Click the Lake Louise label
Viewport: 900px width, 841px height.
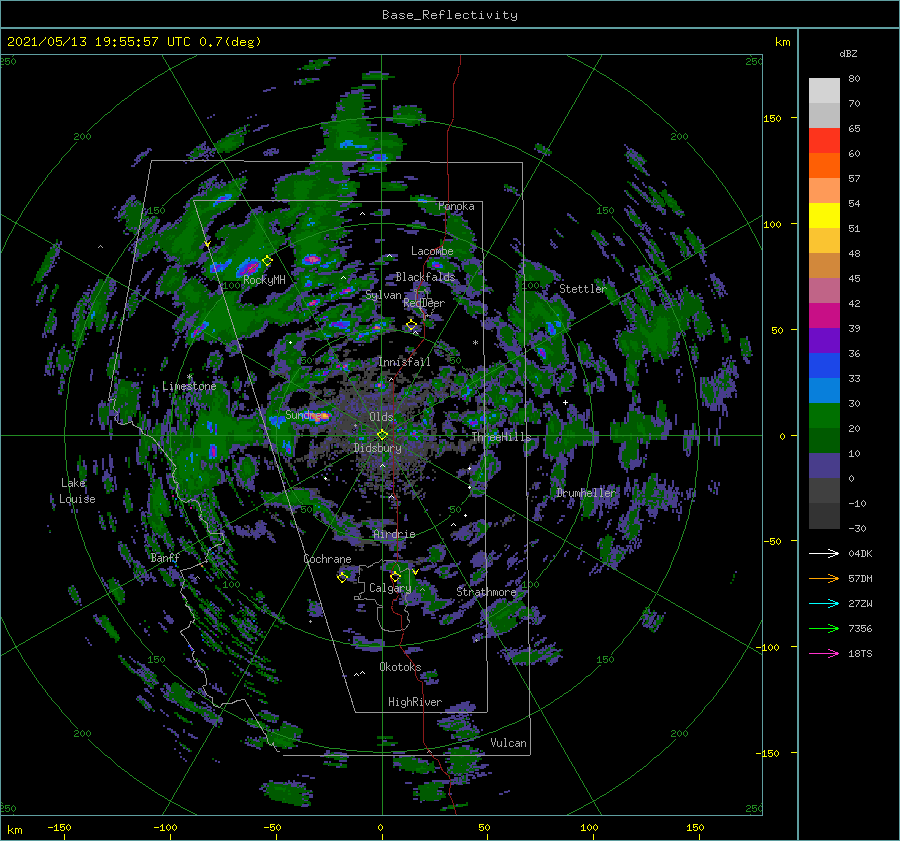(77, 491)
